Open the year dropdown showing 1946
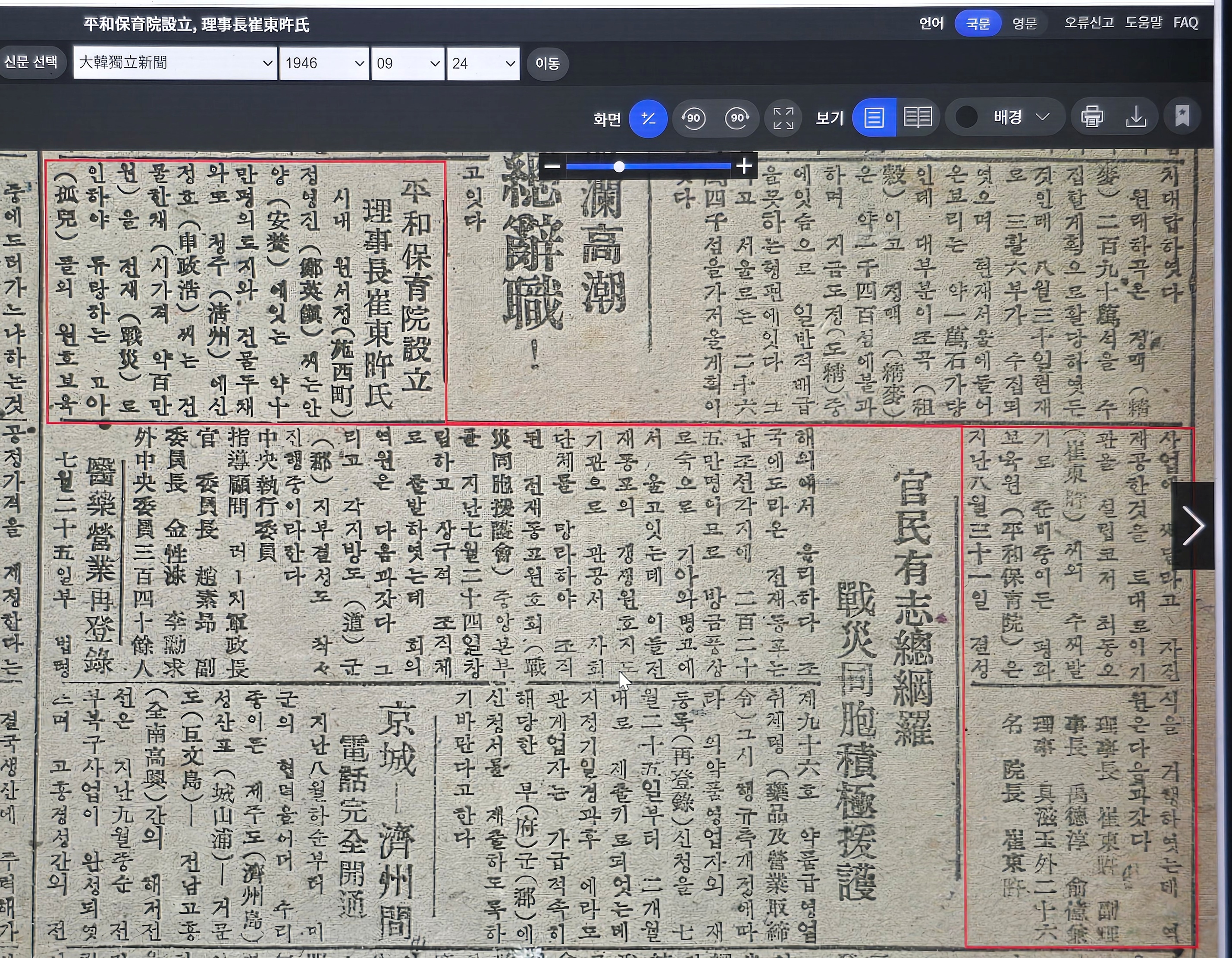1232x958 pixels. [x=324, y=63]
